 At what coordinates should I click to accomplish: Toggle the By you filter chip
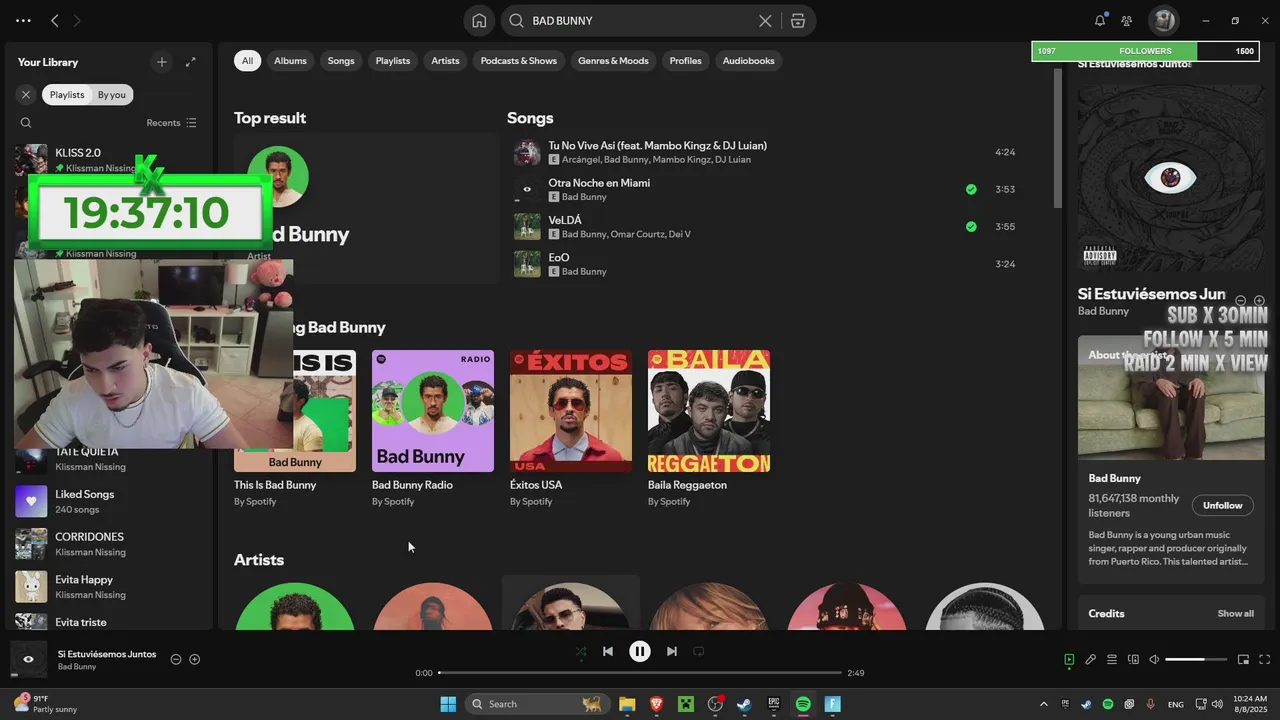point(112,95)
